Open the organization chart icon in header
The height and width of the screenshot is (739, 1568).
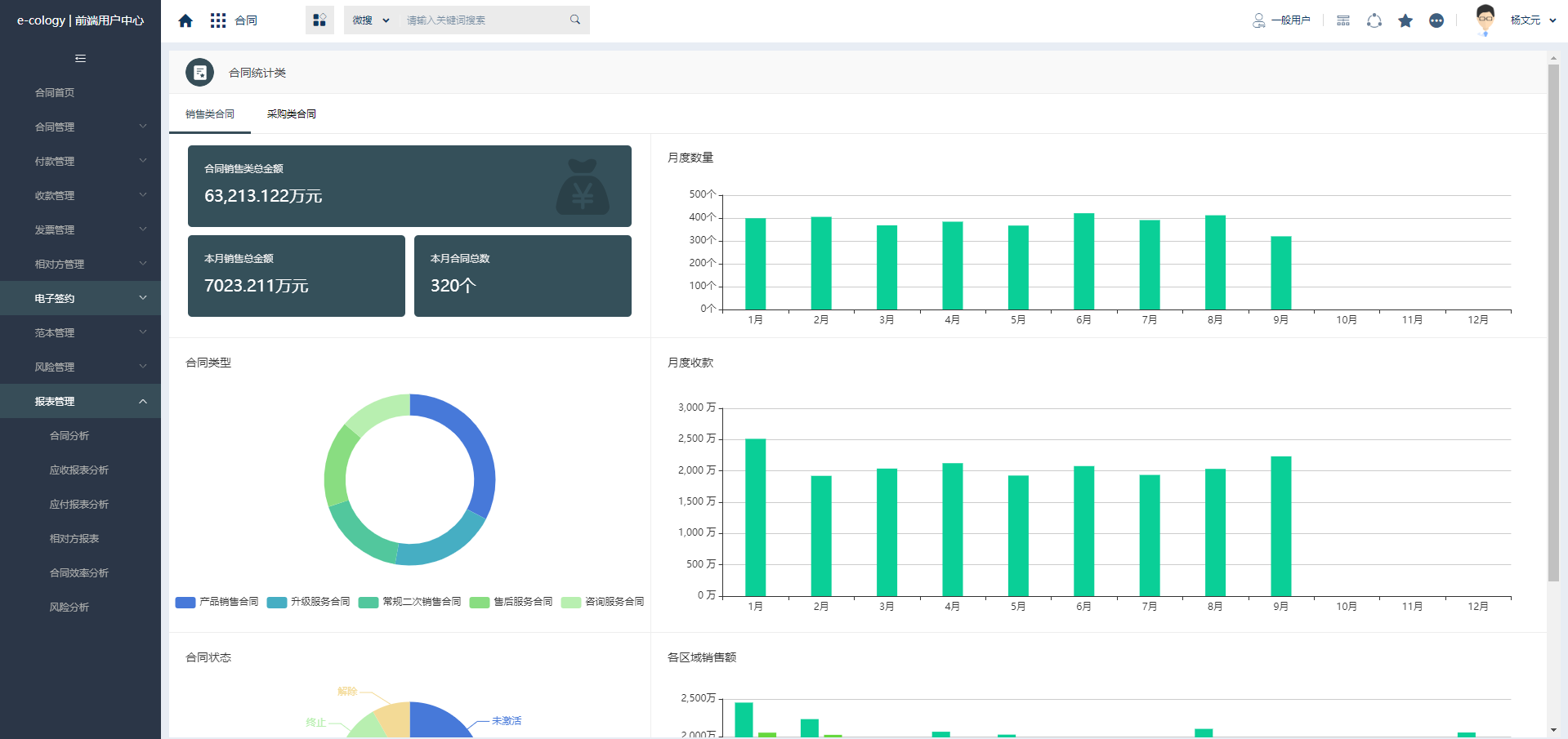(x=1343, y=20)
